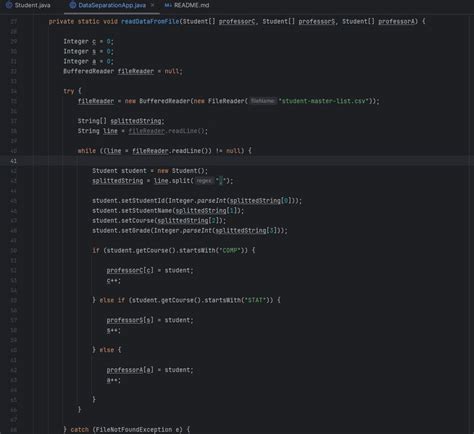
Task: Click the class icon on DataSeparationApp.java tab
Action: pyautogui.click(x=73, y=5)
